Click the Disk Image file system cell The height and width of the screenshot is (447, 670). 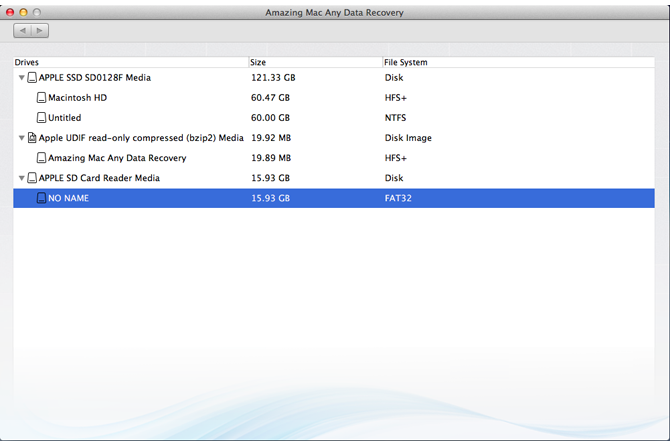tap(408, 138)
